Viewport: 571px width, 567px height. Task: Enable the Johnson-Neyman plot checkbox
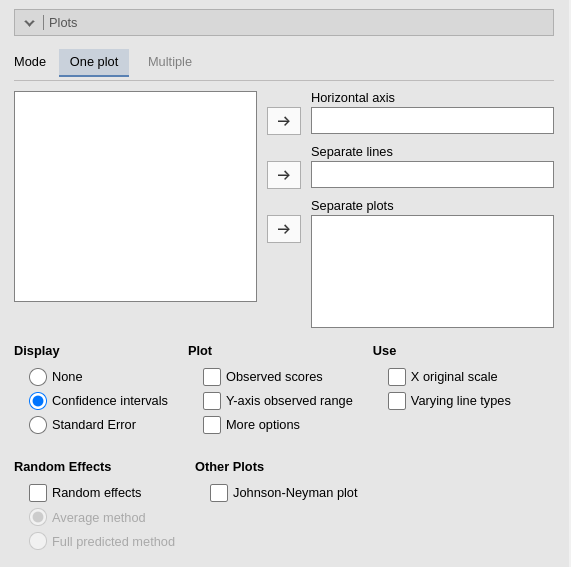click(x=219, y=493)
